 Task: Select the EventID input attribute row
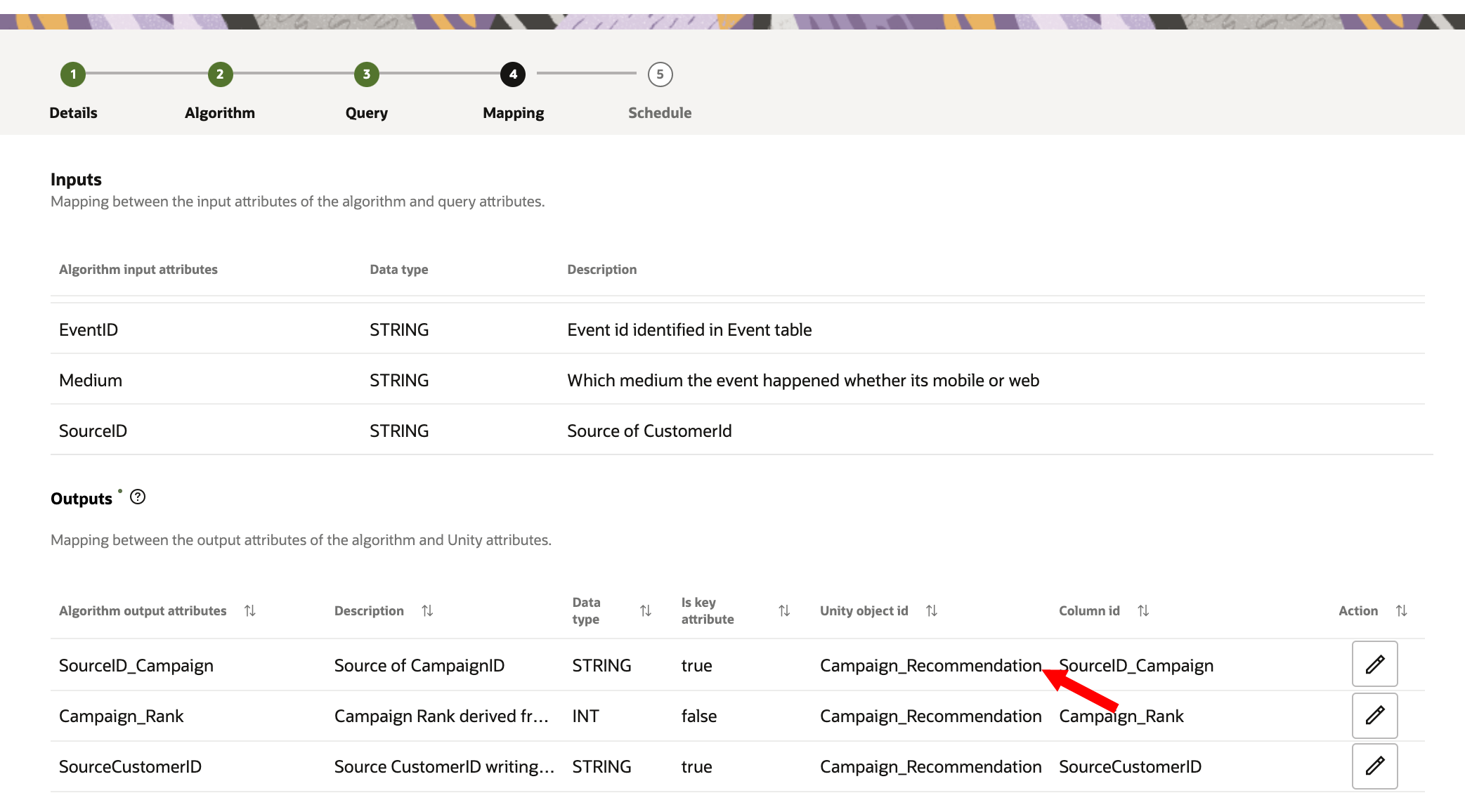click(89, 329)
